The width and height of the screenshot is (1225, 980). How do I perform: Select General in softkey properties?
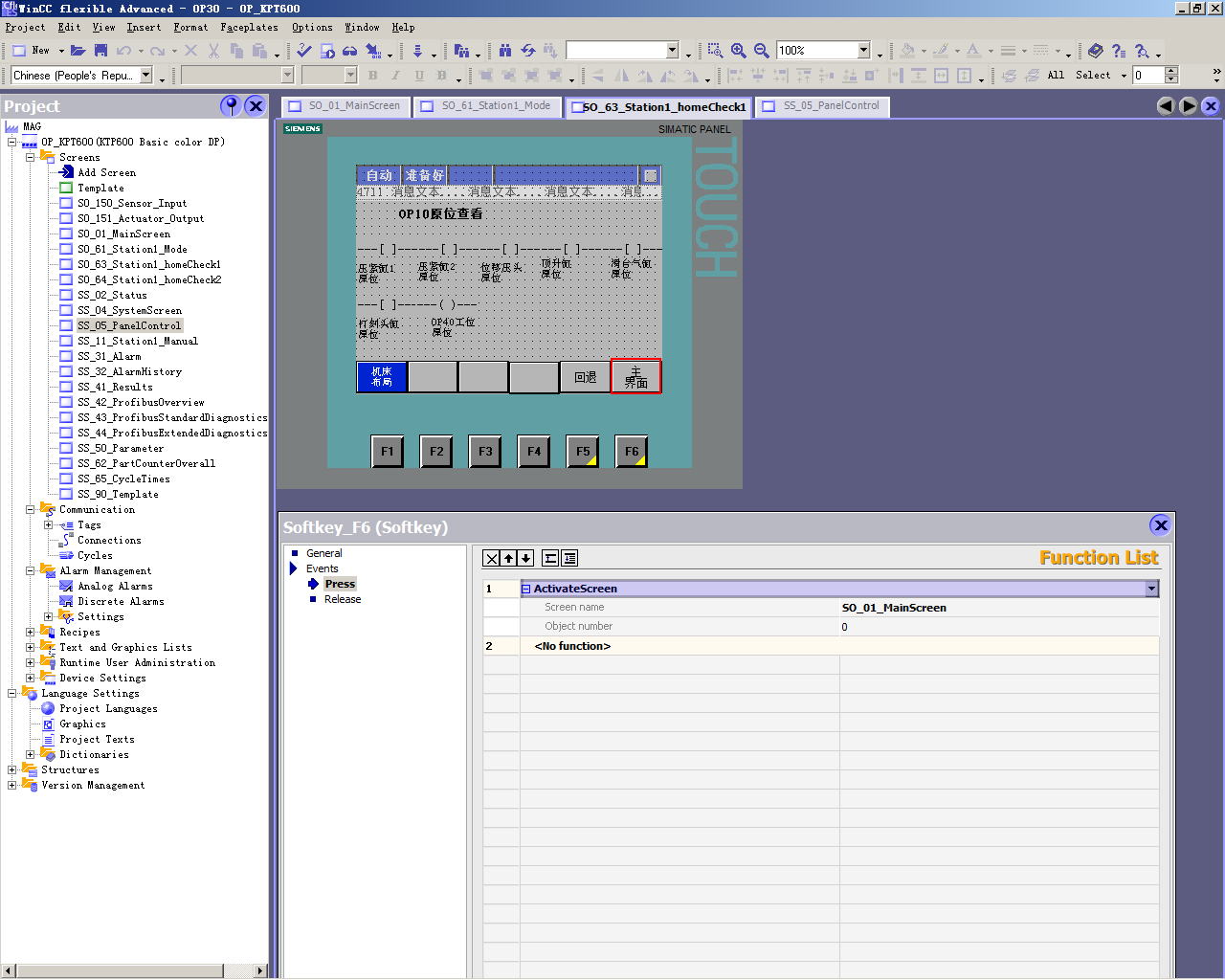click(323, 553)
